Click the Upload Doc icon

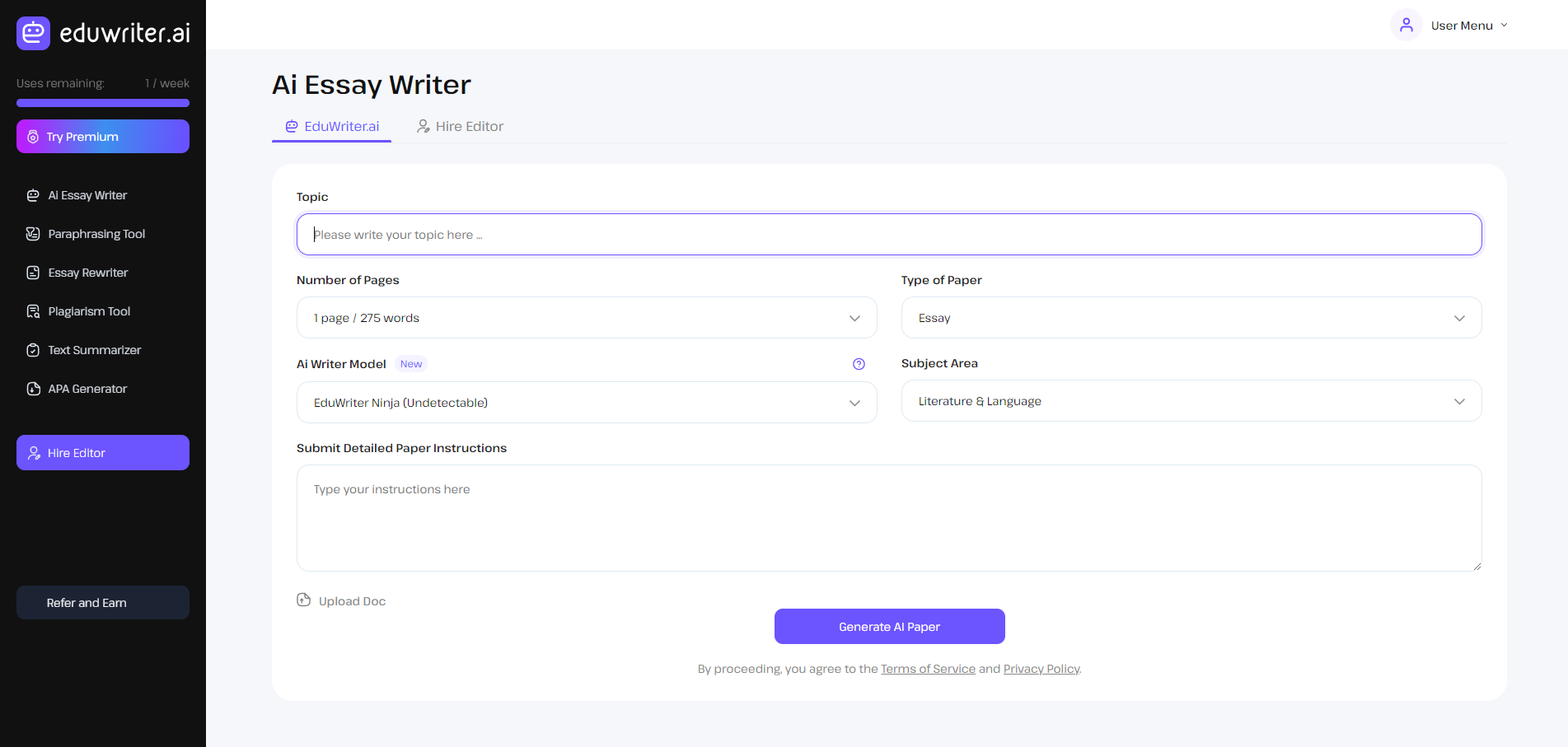point(304,600)
